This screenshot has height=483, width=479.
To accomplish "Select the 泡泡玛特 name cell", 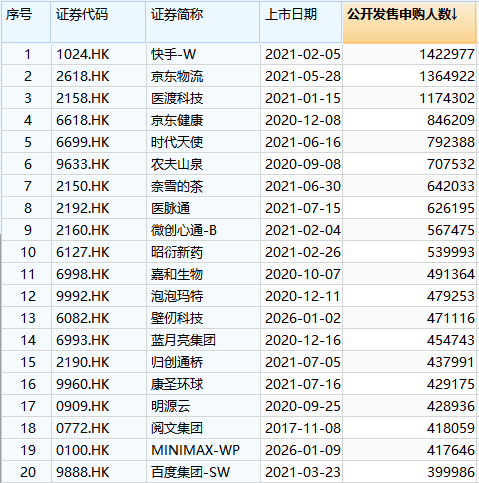I will pos(203,296).
